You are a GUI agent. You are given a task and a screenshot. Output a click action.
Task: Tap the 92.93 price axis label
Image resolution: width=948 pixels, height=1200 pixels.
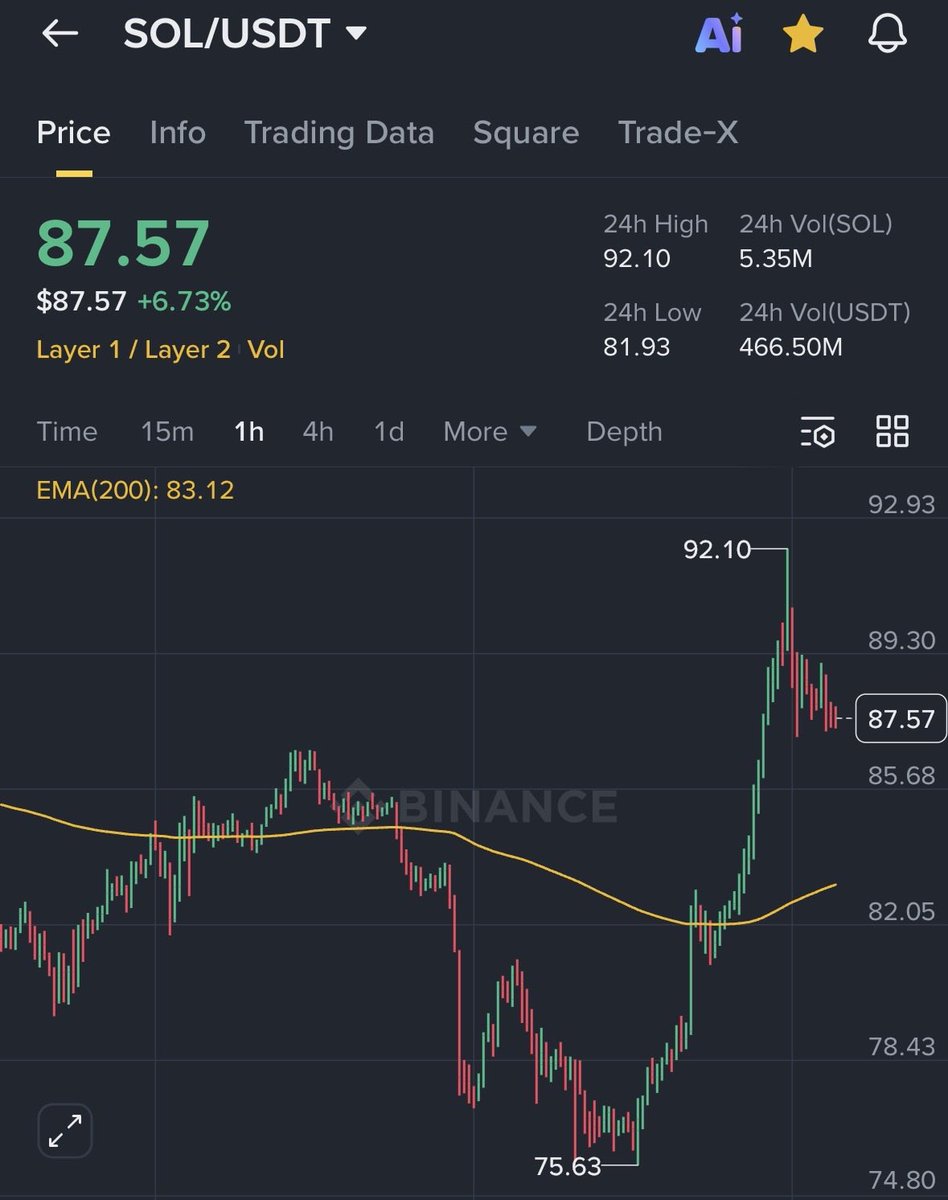[x=901, y=505]
